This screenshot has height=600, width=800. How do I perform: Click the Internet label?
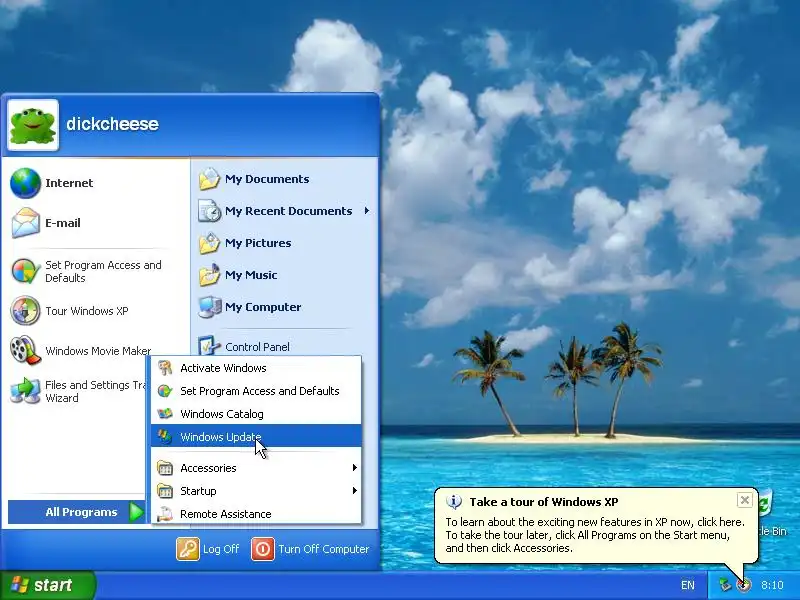[69, 183]
